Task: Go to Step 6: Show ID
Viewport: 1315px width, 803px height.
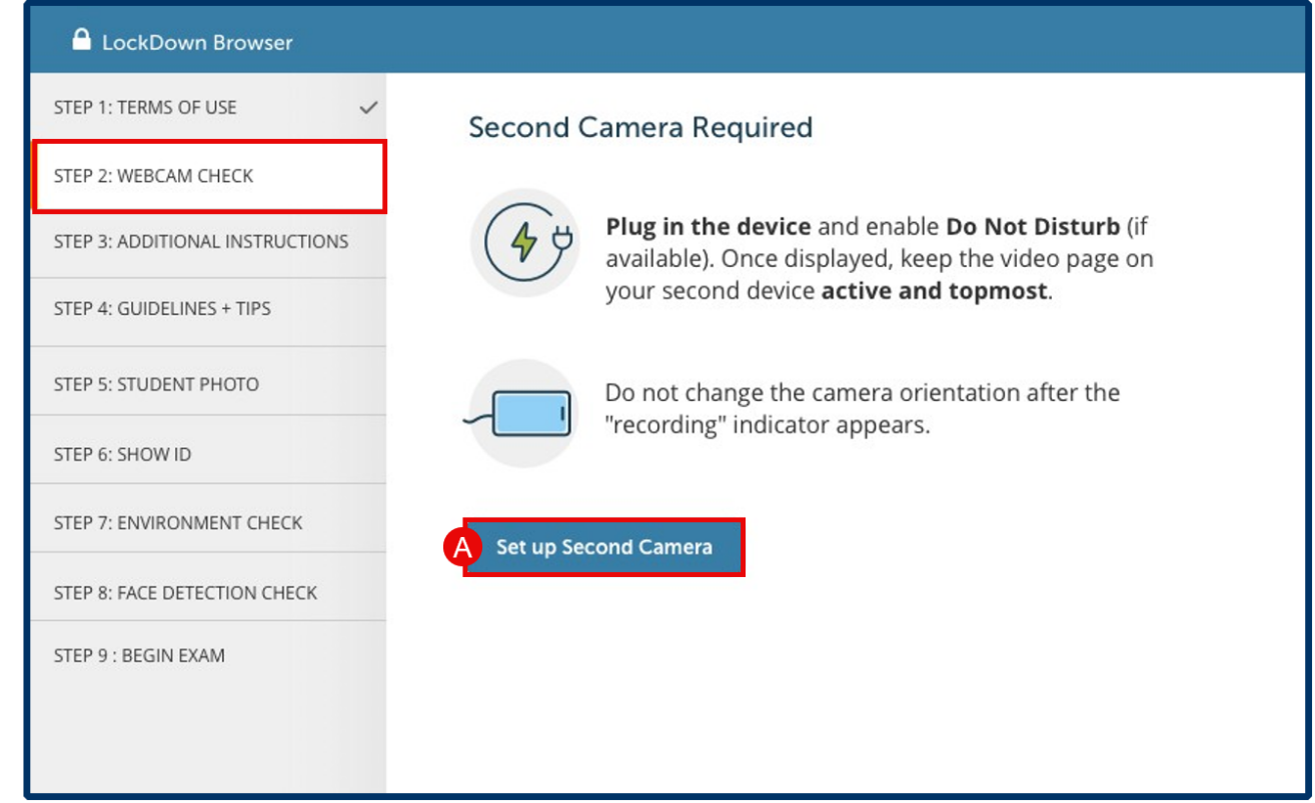Action: [x=208, y=452]
